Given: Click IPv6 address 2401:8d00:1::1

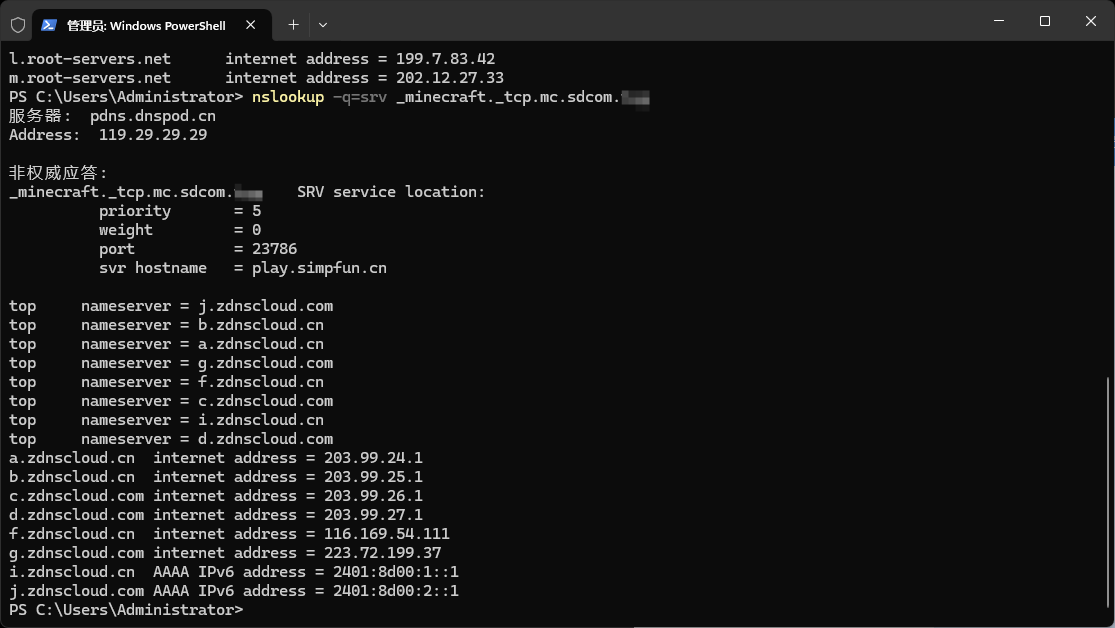Looking at the screenshot, I should pos(396,573).
